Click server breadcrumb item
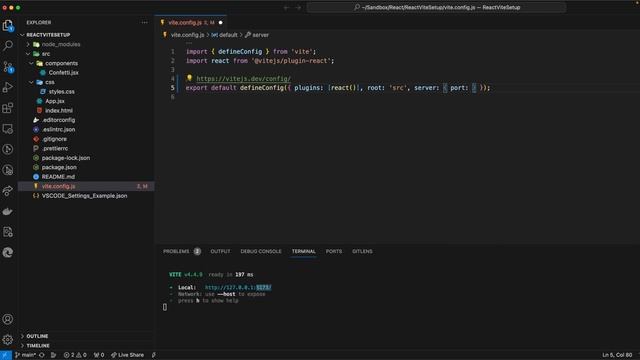640x360 pixels. coord(260,35)
